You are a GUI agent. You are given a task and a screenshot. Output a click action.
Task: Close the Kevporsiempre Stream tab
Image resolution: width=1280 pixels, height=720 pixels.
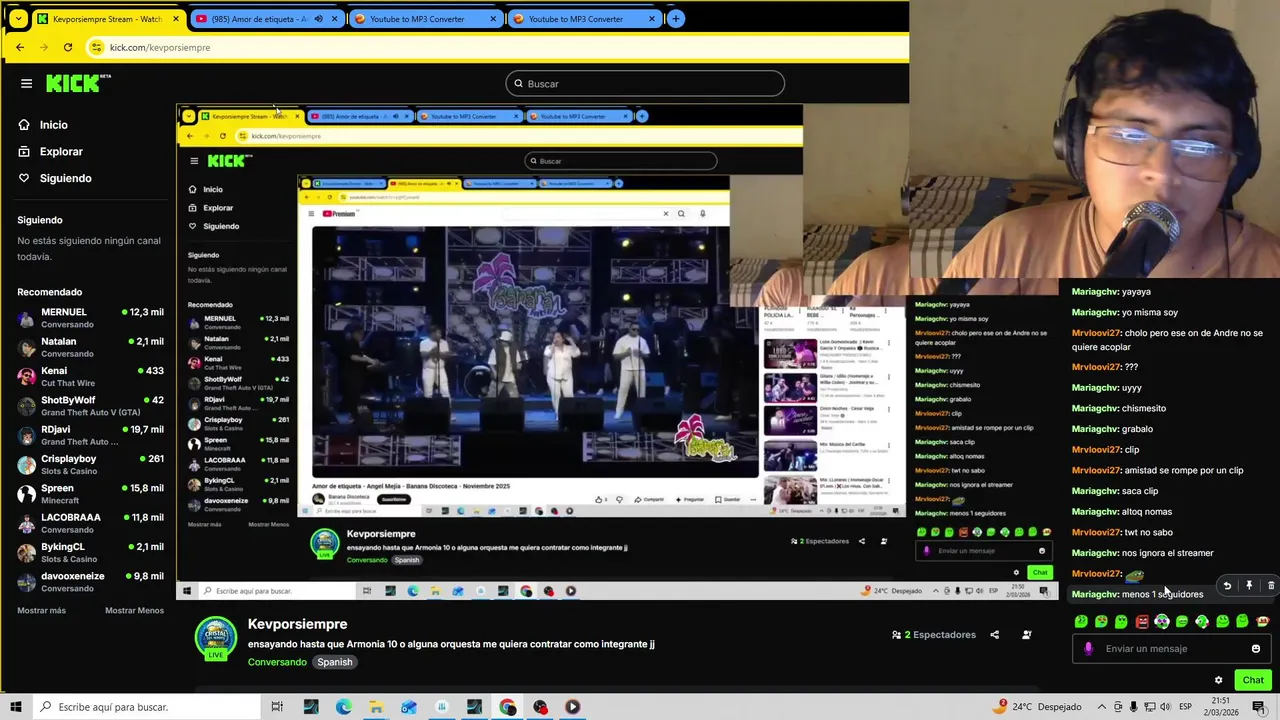(x=176, y=19)
